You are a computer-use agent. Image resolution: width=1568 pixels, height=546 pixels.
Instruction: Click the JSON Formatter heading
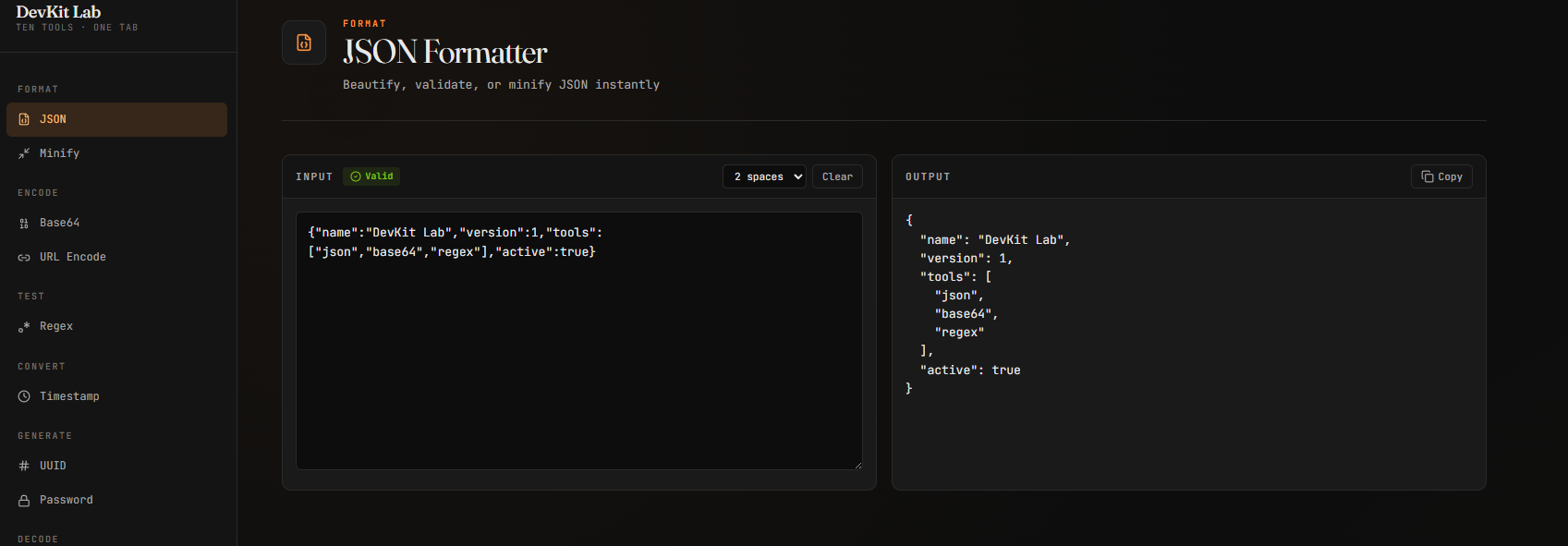pos(445,52)
